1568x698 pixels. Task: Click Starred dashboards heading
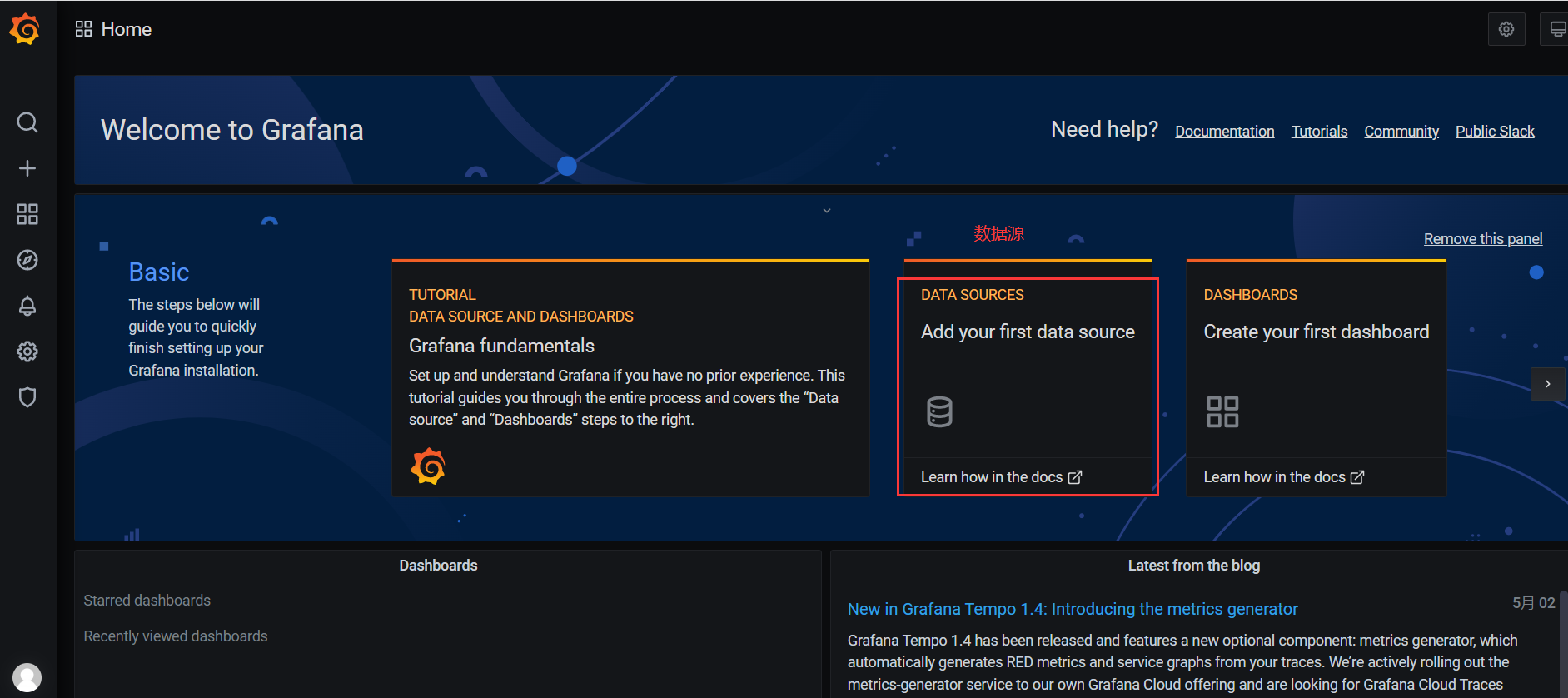tap(147, 601)
